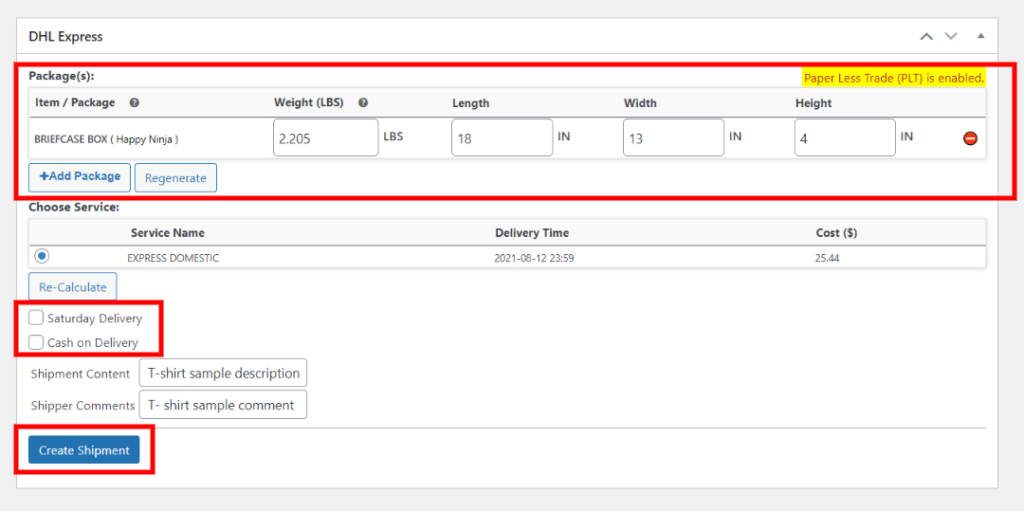
Task: Click the Cost ($) column header
Action: pyautogui.click(x=836, y=233)
